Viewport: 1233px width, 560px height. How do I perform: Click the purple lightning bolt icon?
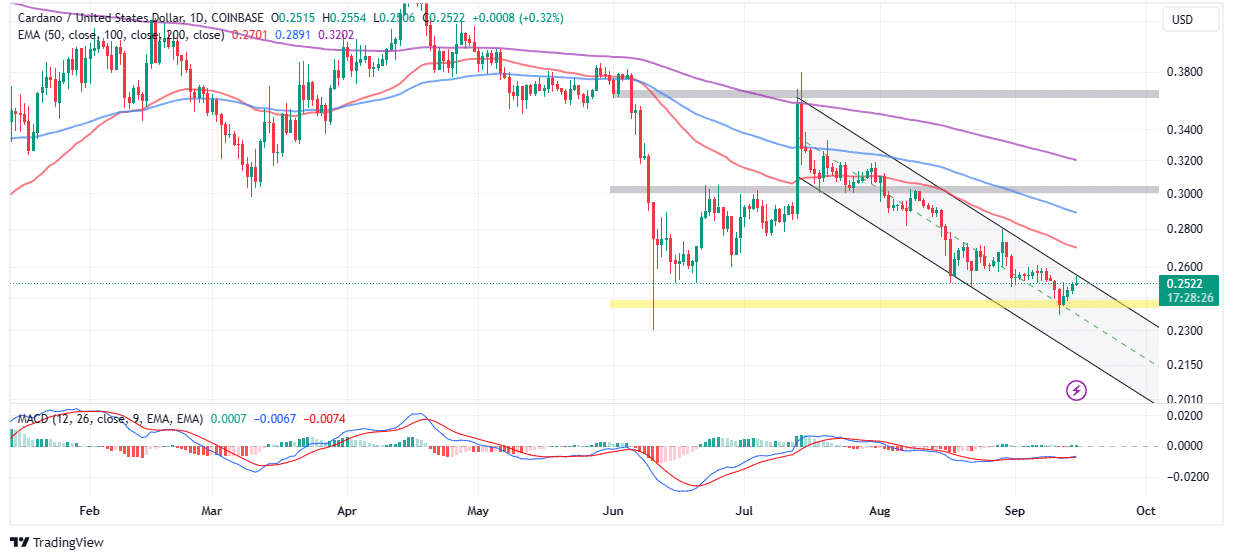pyautogui.click(x=1077, y=390)
